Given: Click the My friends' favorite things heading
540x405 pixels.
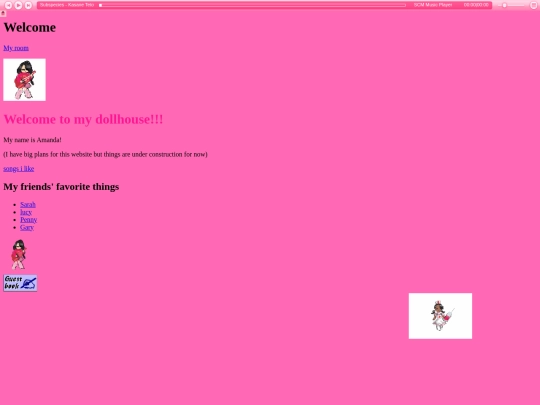Looking at the screenshot, I should click(61, 187).
